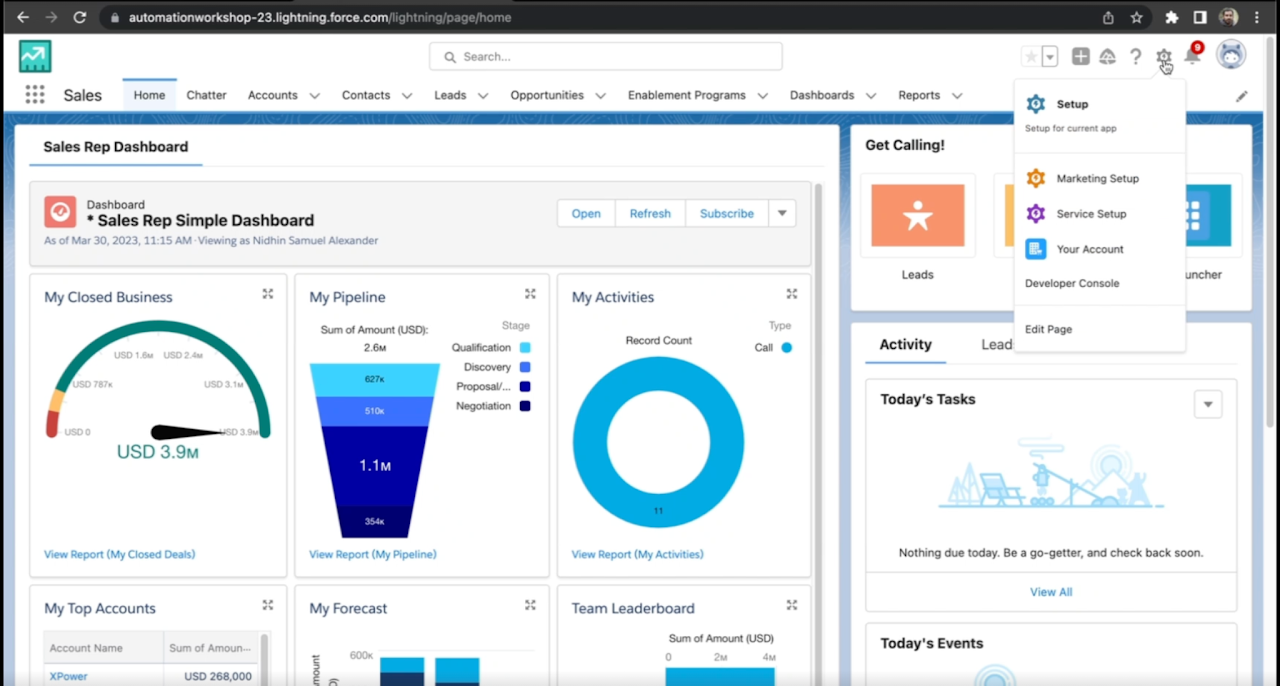Expand the My Closed Business chart
The width and height of the screenshot is (1280, 686).
pos(268,294)
